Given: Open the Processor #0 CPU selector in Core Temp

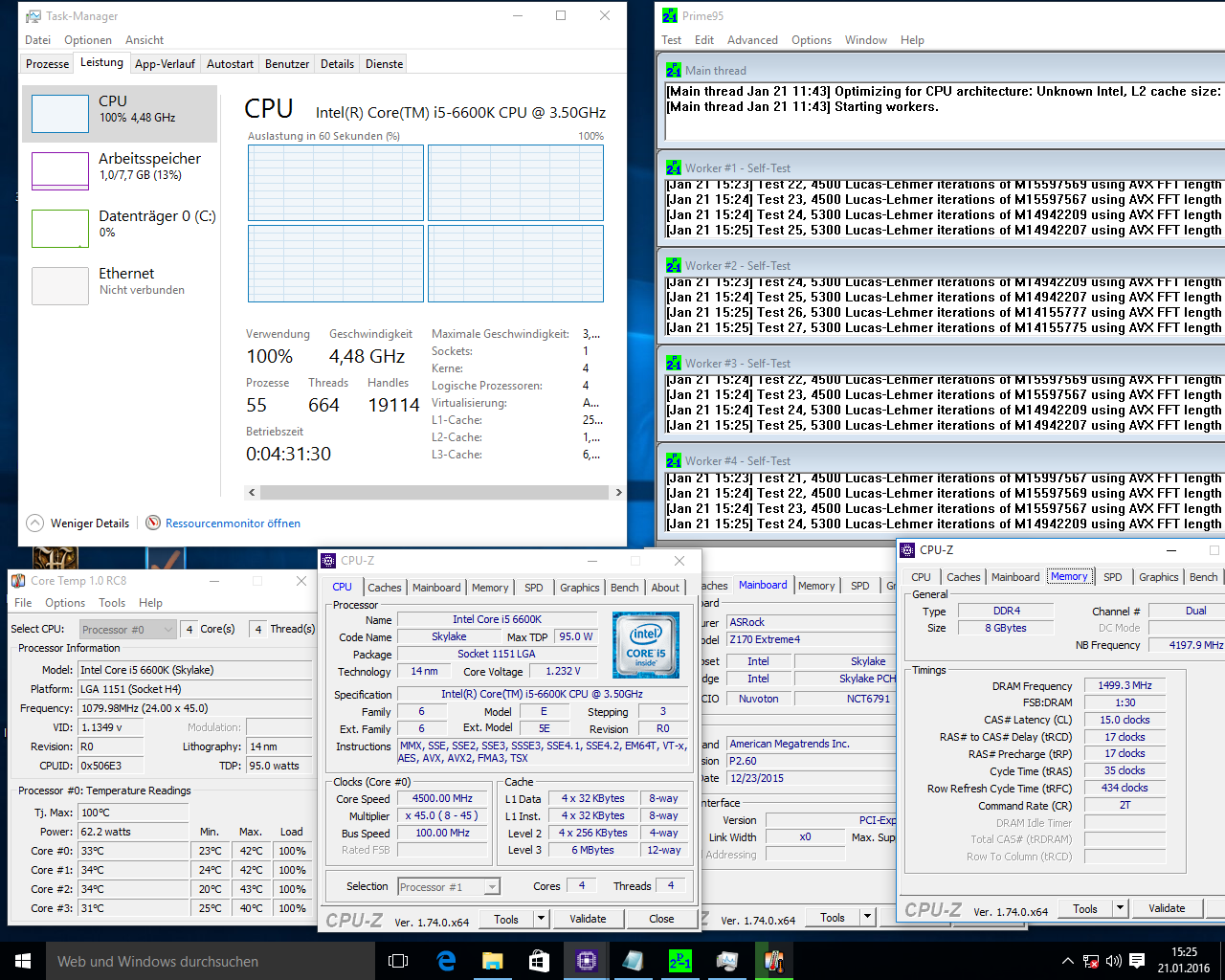Looking at the screenshot, I should [128, 629].
